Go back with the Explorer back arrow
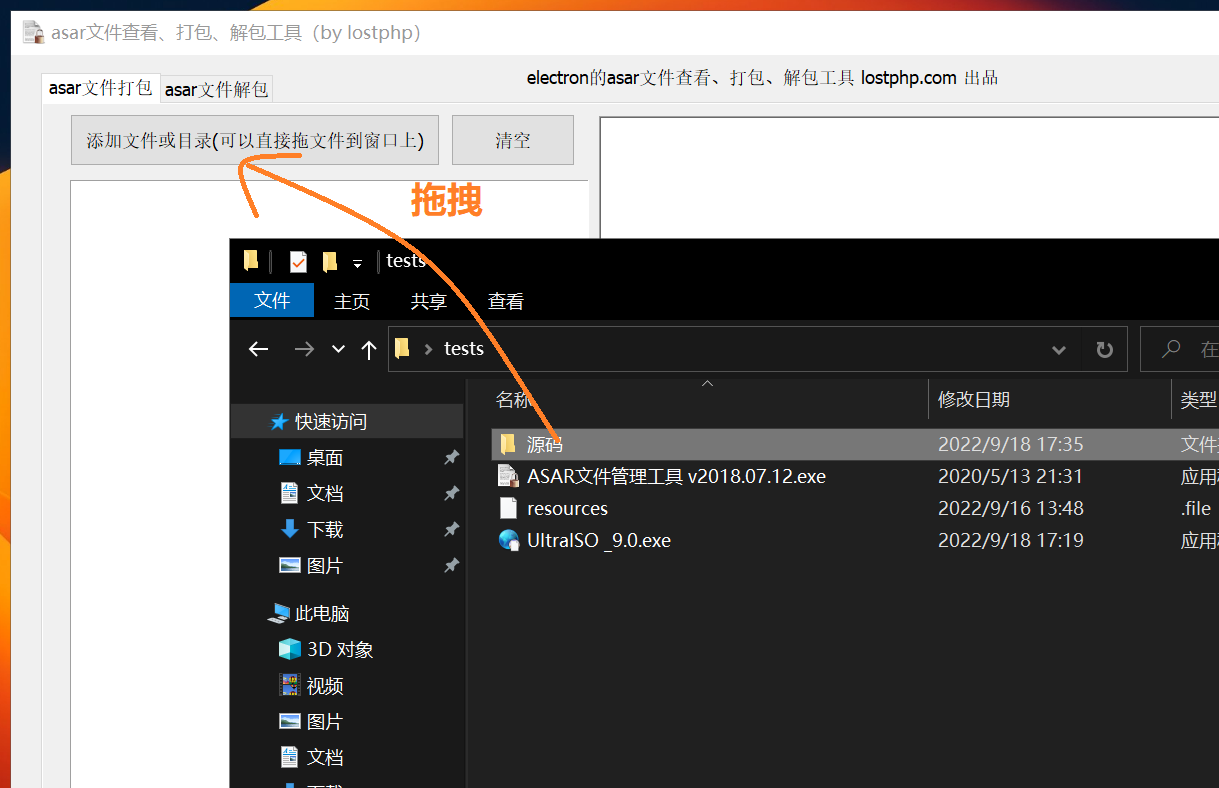The image size is (1219, 788). pos(259,349)
